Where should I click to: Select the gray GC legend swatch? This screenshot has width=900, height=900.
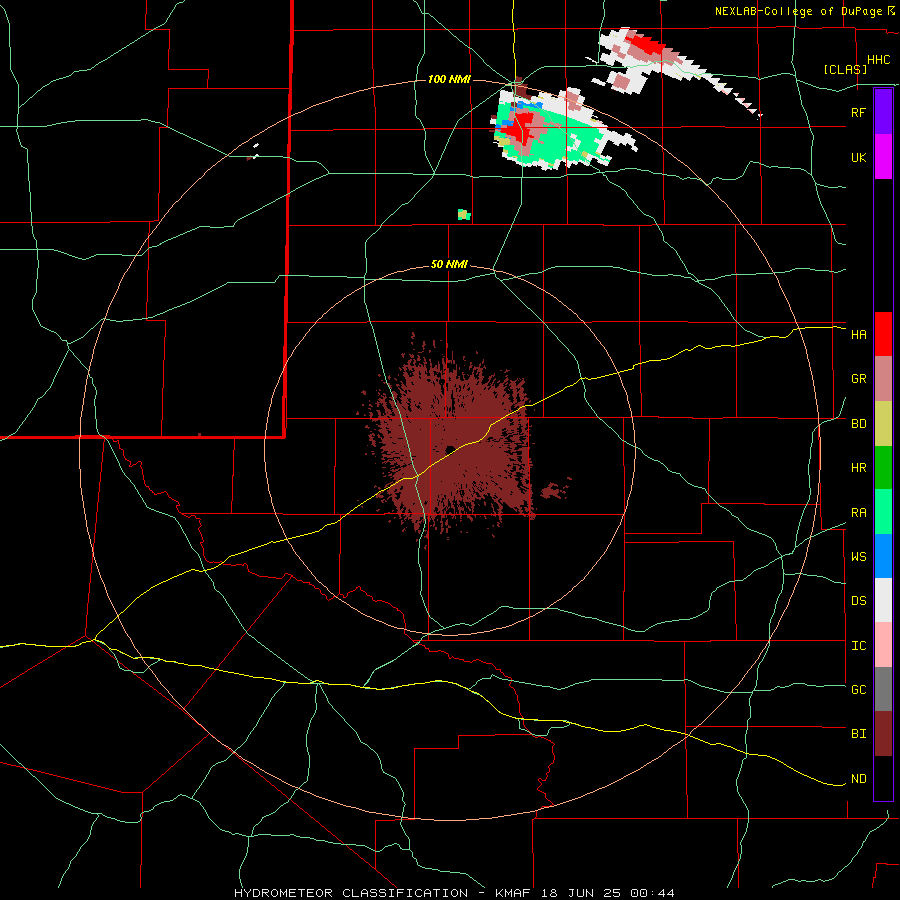(883, 689)
